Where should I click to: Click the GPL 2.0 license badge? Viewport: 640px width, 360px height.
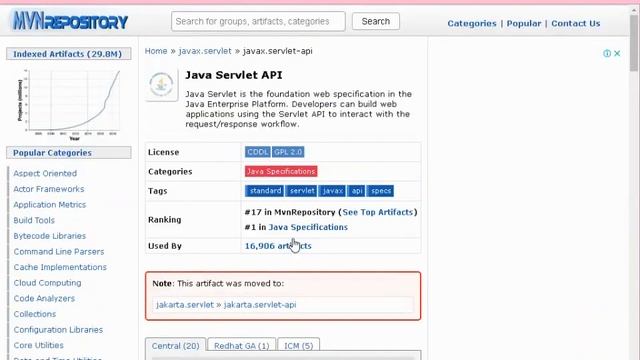point(288,152)
